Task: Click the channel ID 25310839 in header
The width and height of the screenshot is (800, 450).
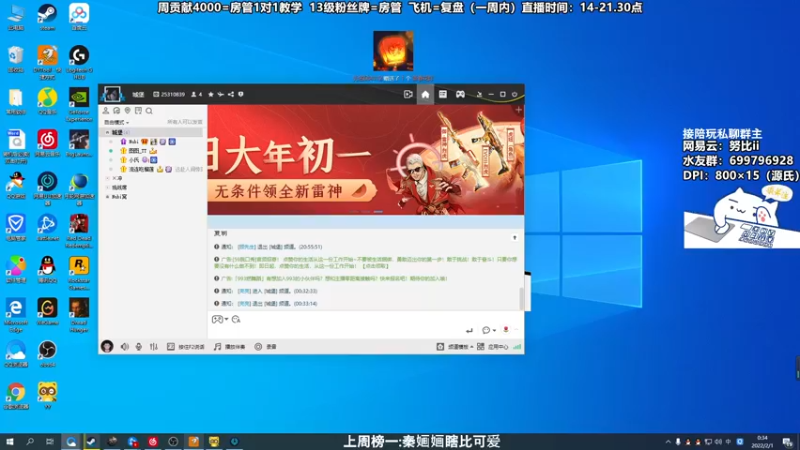Action: [169, 94]
